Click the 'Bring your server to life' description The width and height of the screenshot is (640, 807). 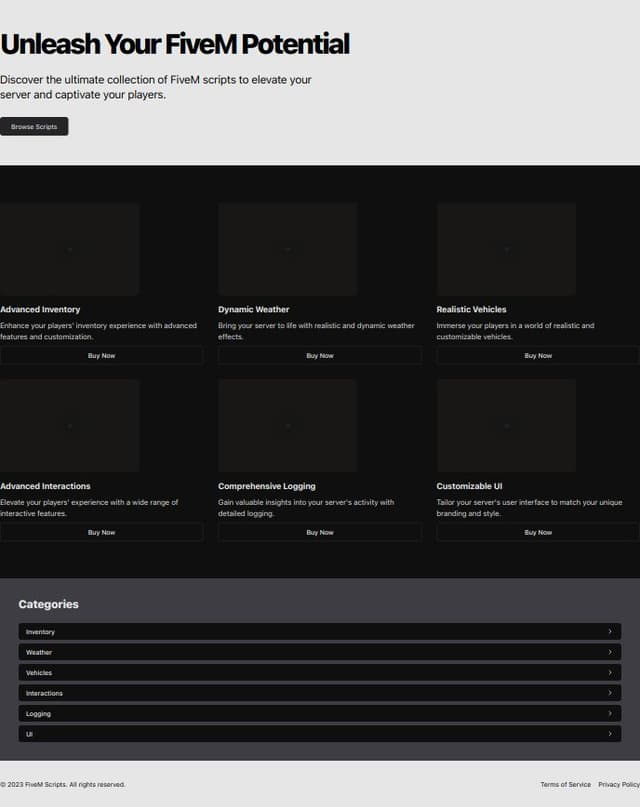[316, 331]
